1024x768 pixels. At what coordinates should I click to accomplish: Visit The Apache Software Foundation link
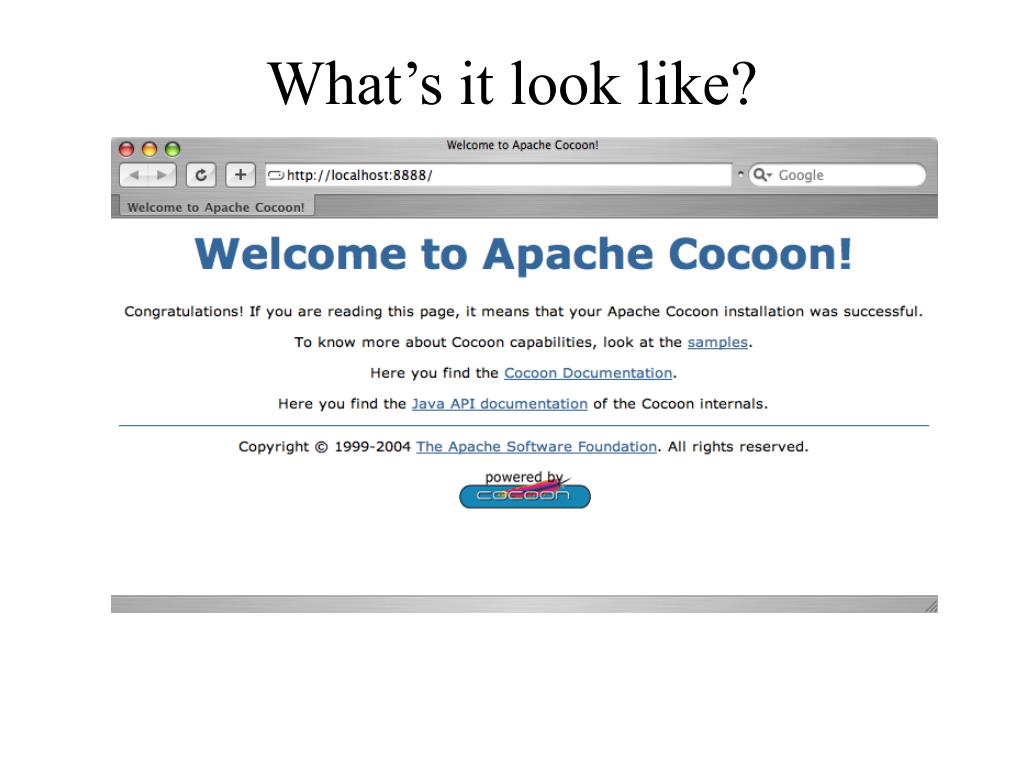536,447
